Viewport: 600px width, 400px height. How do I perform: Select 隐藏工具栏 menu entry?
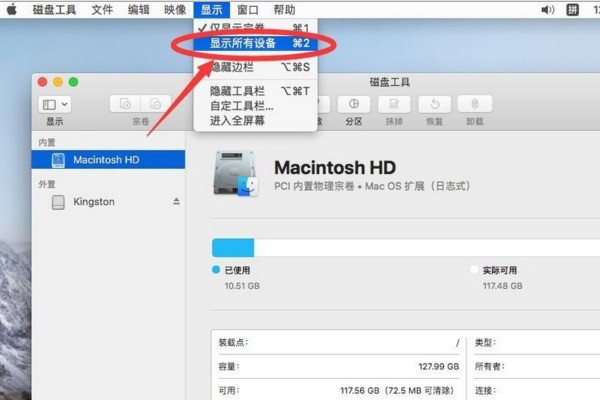tap(255, 91)
